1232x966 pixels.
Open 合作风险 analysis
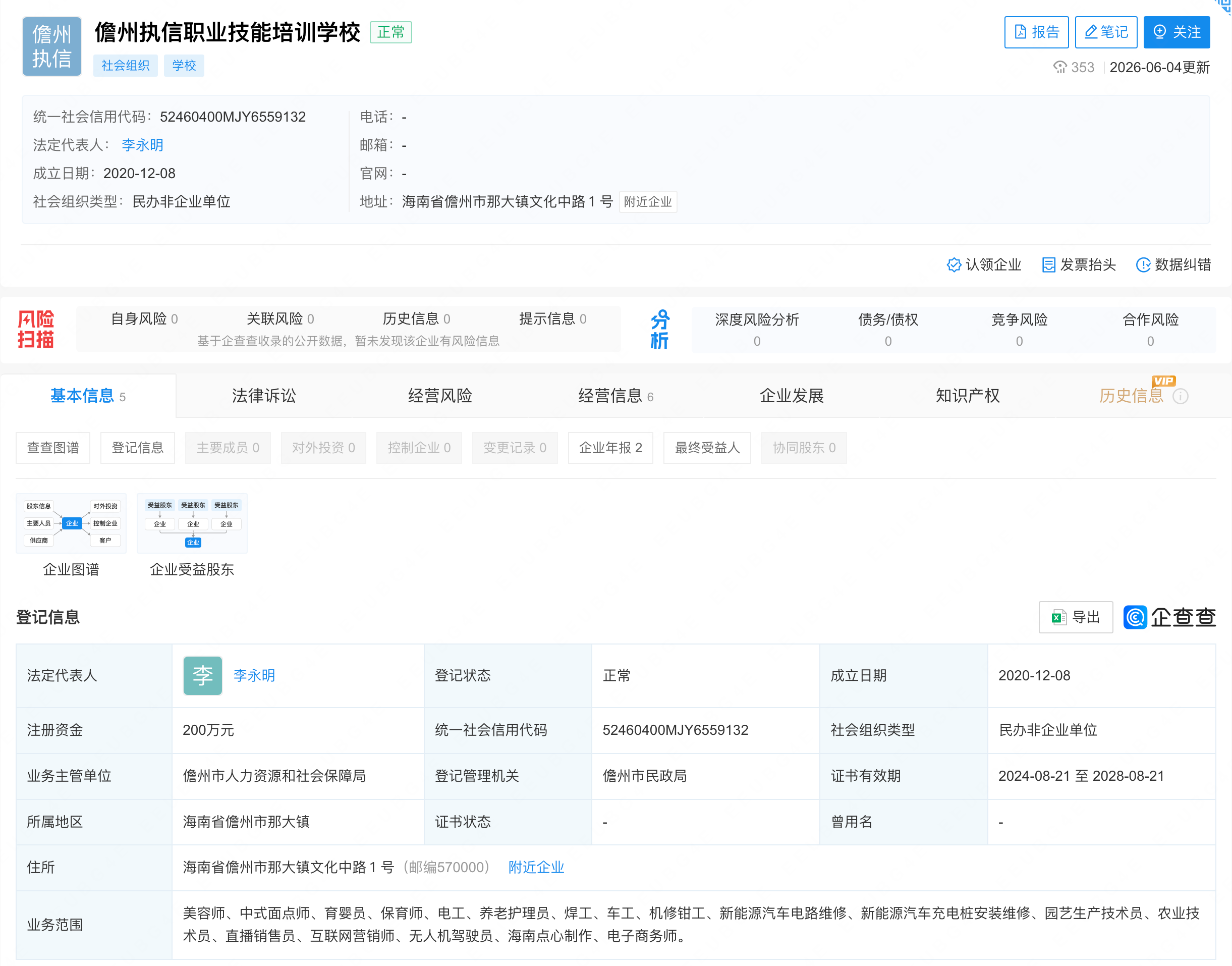pos(1150,330)
